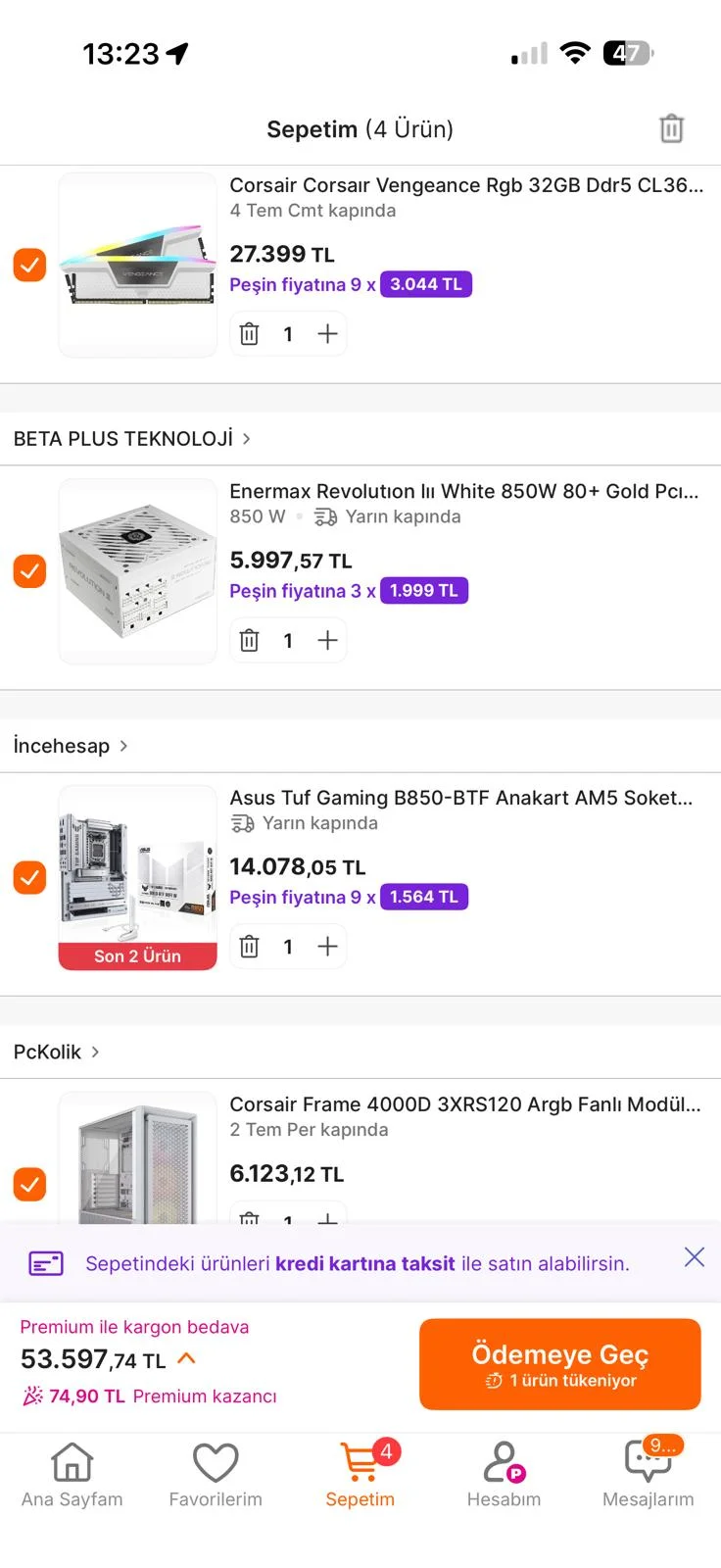Toggle the Corsair Frame 4000D case checkbox
Viewport: 721px width, 1568px height.
(29, 1184)
